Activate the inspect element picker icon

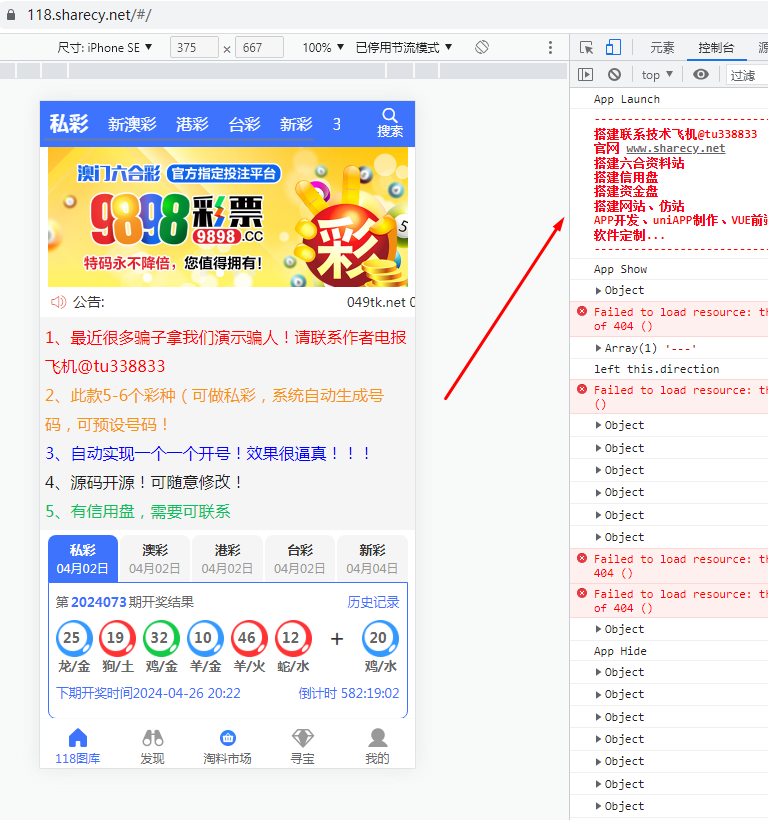click(587, 48)
